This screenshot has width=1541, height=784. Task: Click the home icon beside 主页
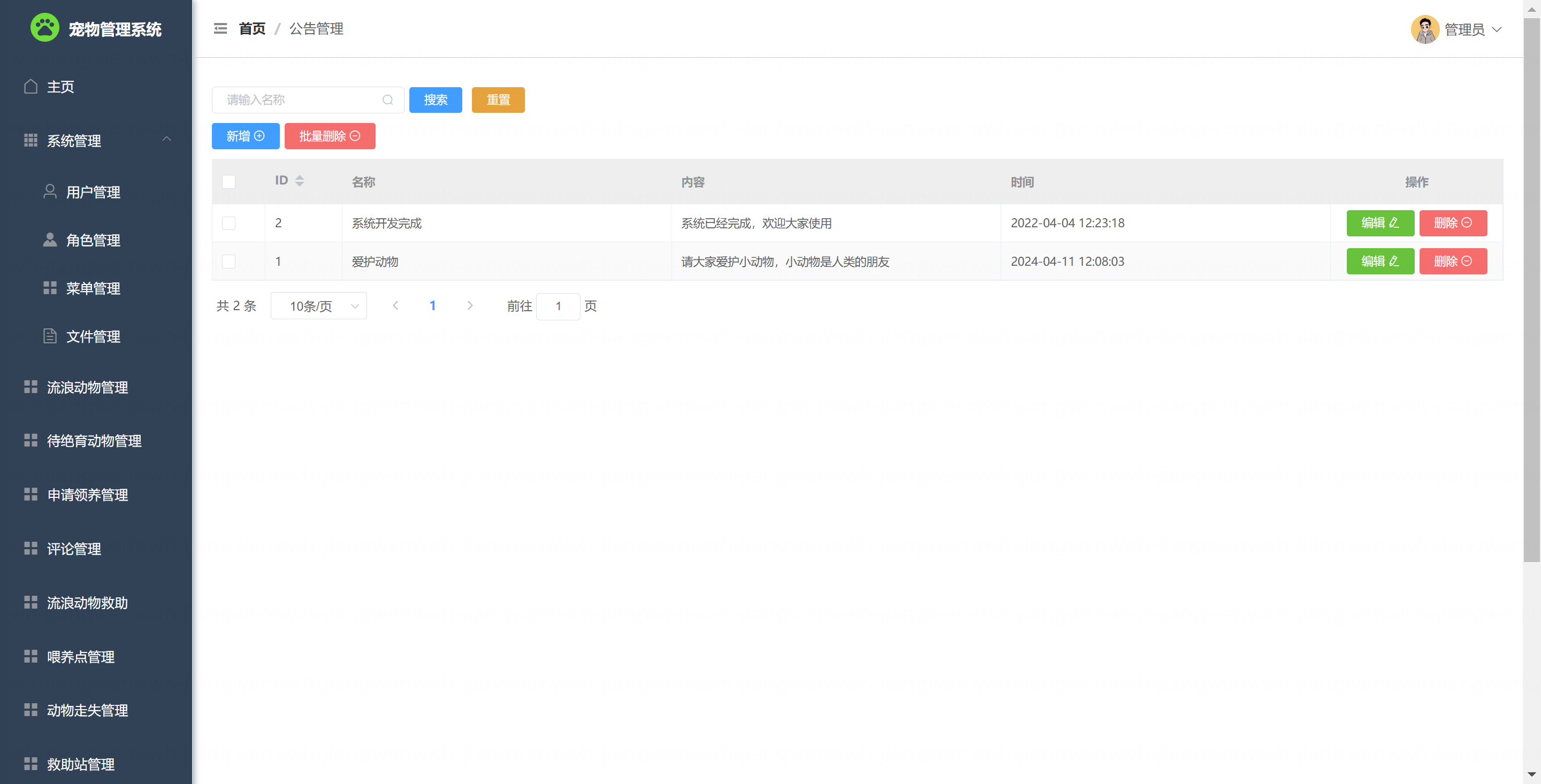[31, 87]
